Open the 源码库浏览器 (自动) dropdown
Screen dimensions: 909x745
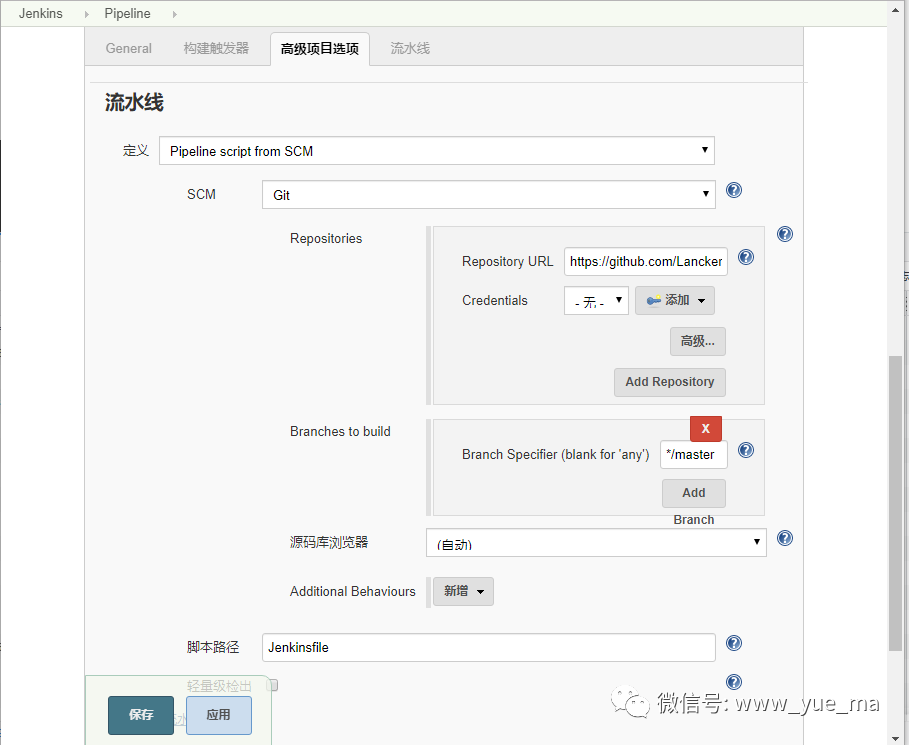point(595,543)
